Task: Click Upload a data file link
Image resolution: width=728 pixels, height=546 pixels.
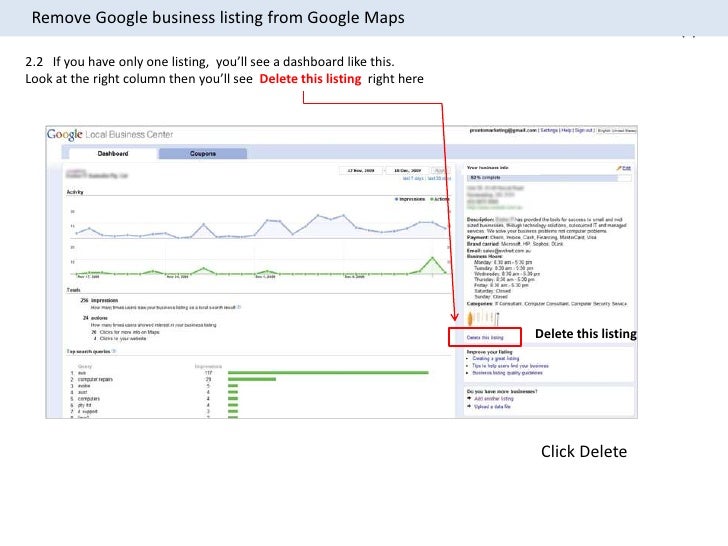Action: (492, 406)
